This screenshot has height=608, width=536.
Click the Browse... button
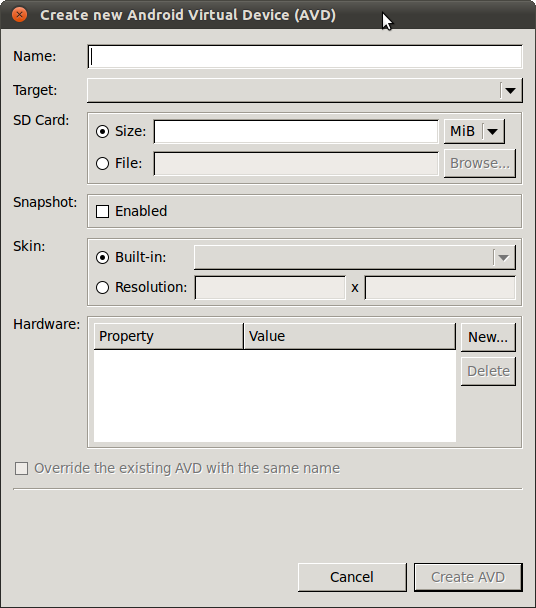[x=480, y=163]
